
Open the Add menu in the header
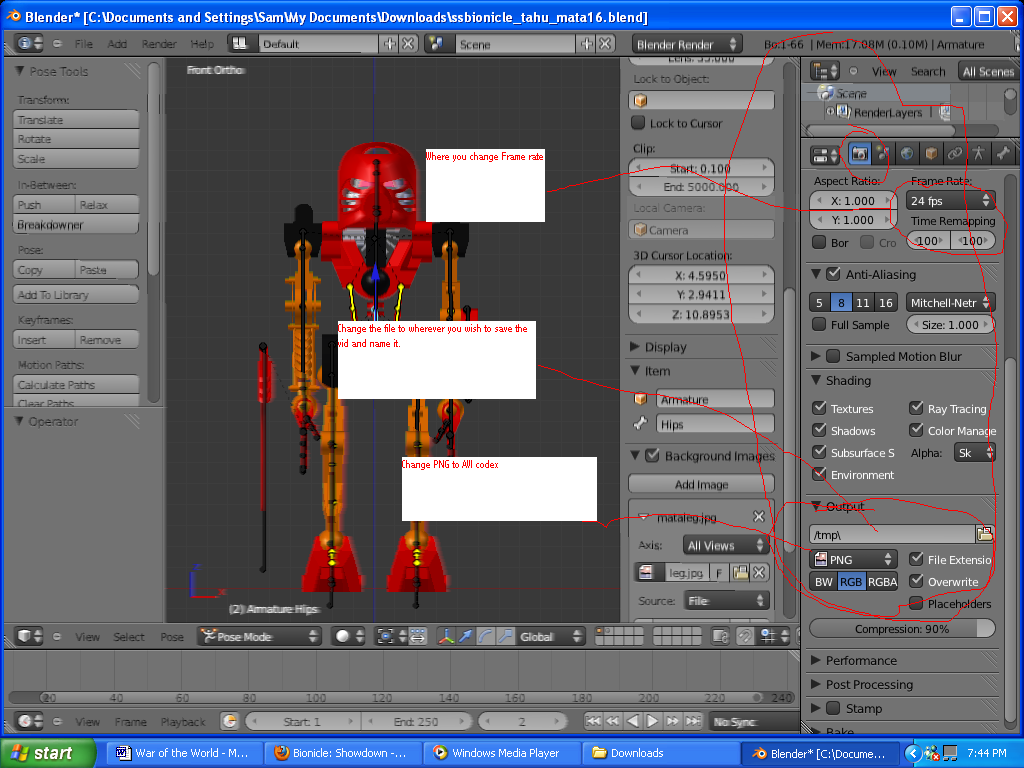[x=115, y=44]
